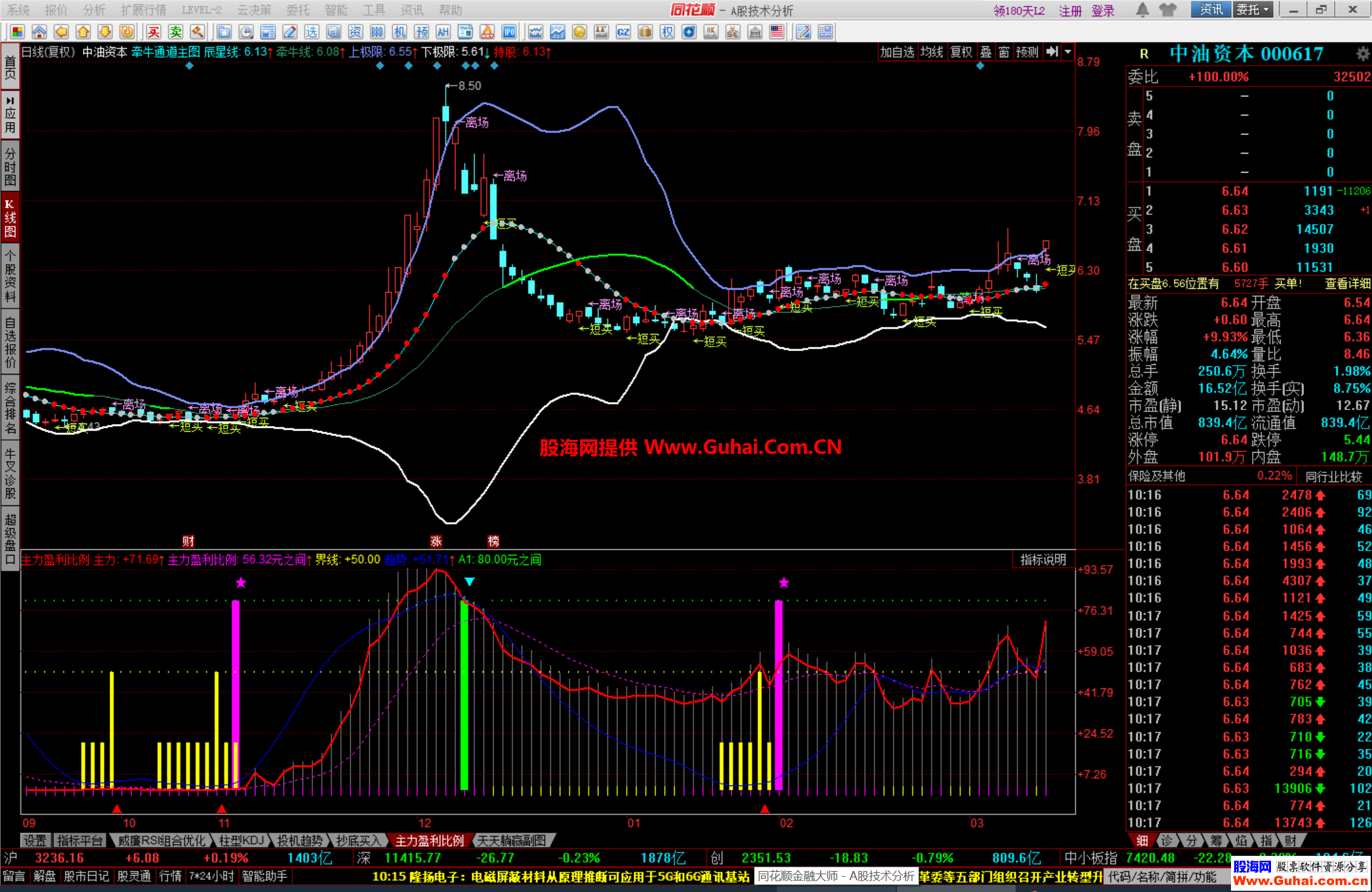Click the 权 toolbar icon

point(667,32)
